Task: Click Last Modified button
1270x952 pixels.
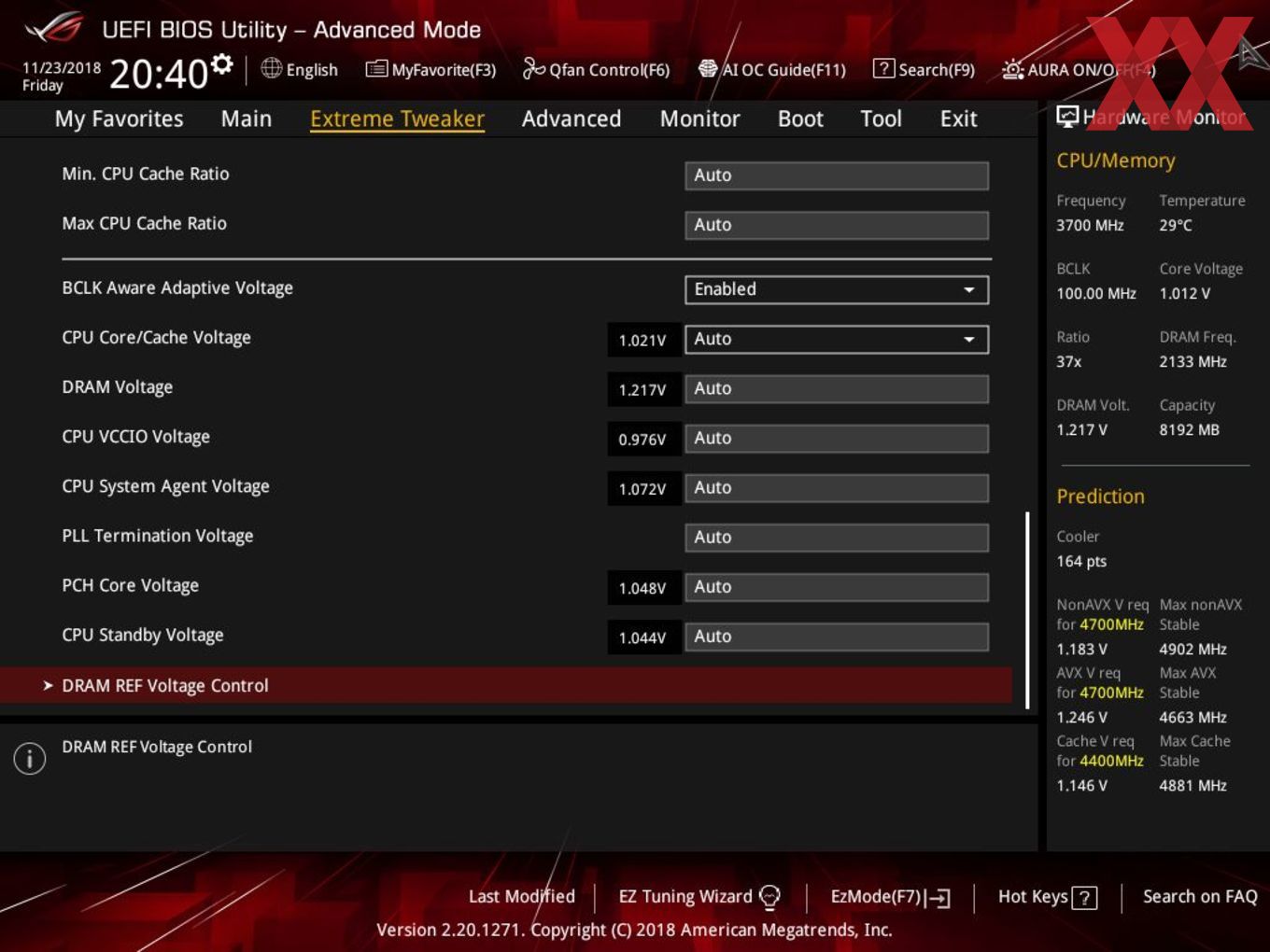Action: 522,896
